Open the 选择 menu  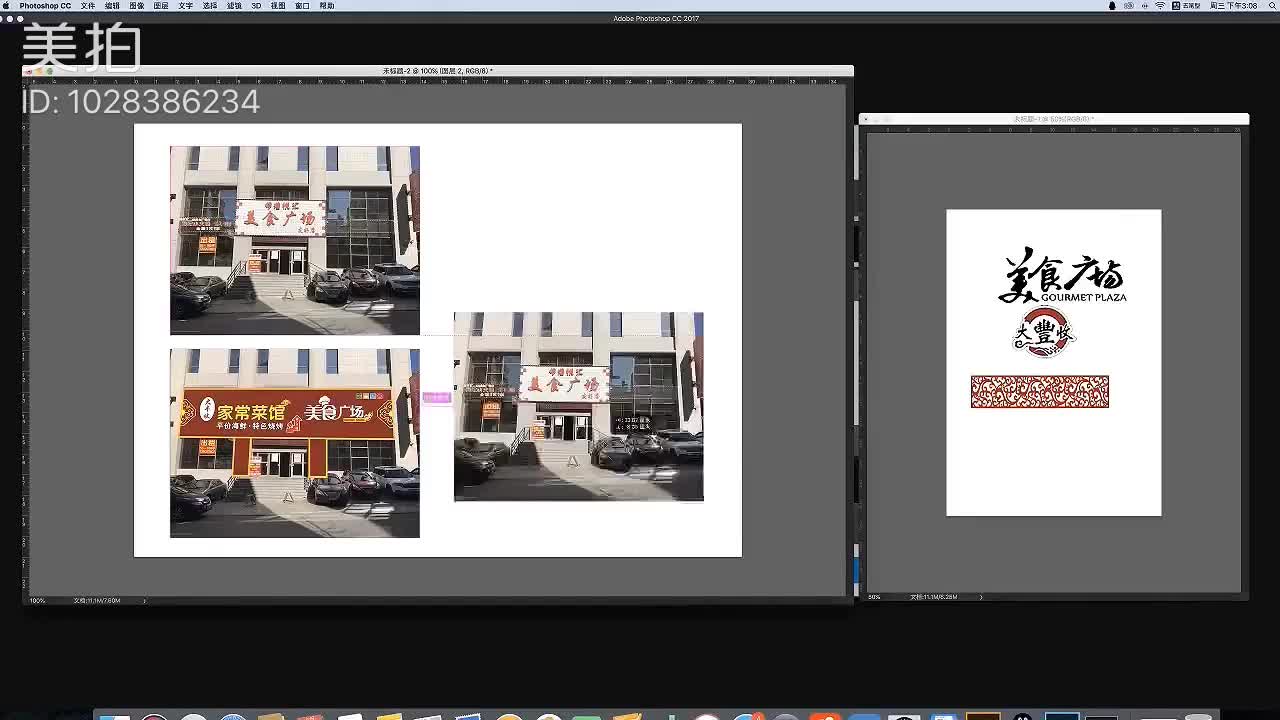[x=210, y=6]
